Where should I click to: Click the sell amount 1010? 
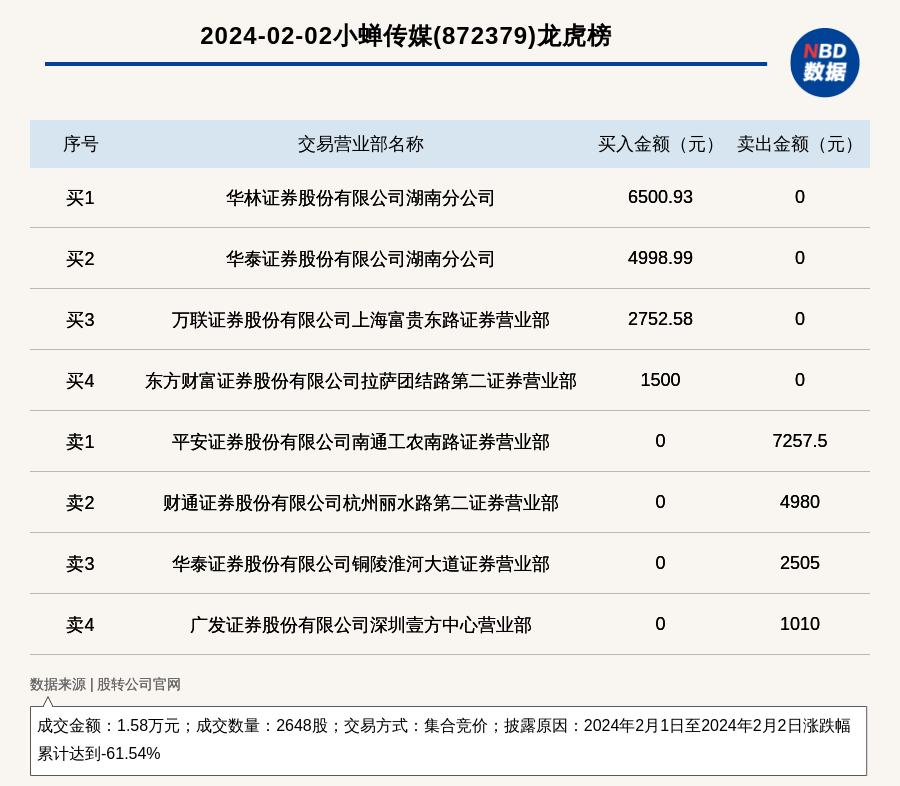point(800,624)
